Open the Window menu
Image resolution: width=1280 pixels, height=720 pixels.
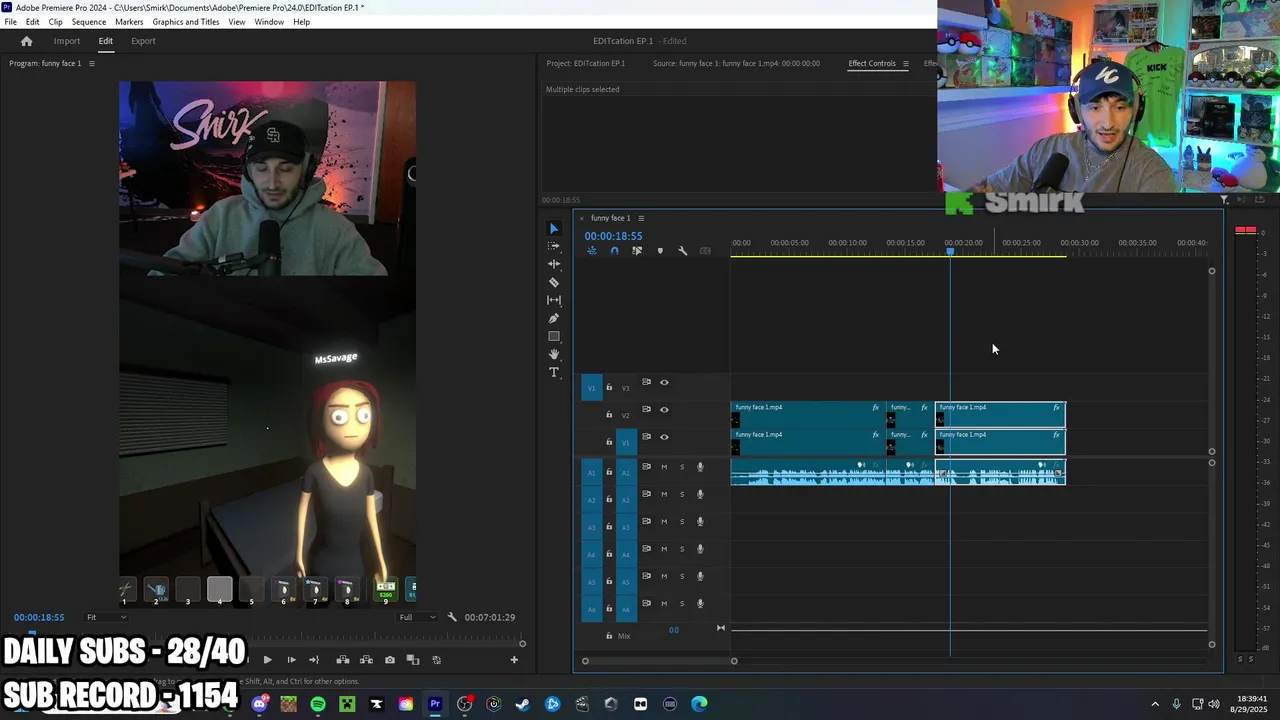(x=269, y=22)
